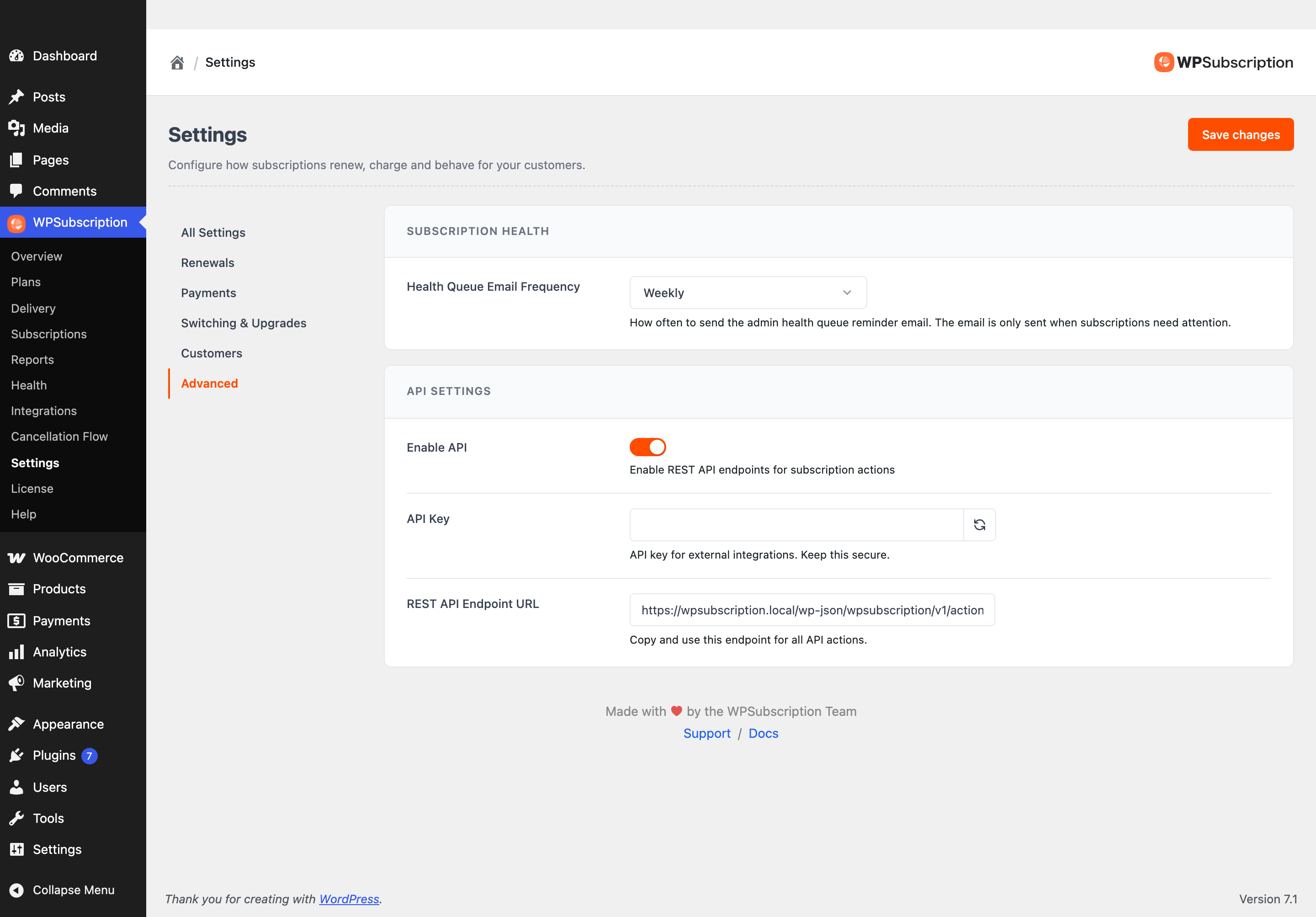Click the Save changes button
This screenshot has width=1316, height=917.
click(x=1240, y=135)
